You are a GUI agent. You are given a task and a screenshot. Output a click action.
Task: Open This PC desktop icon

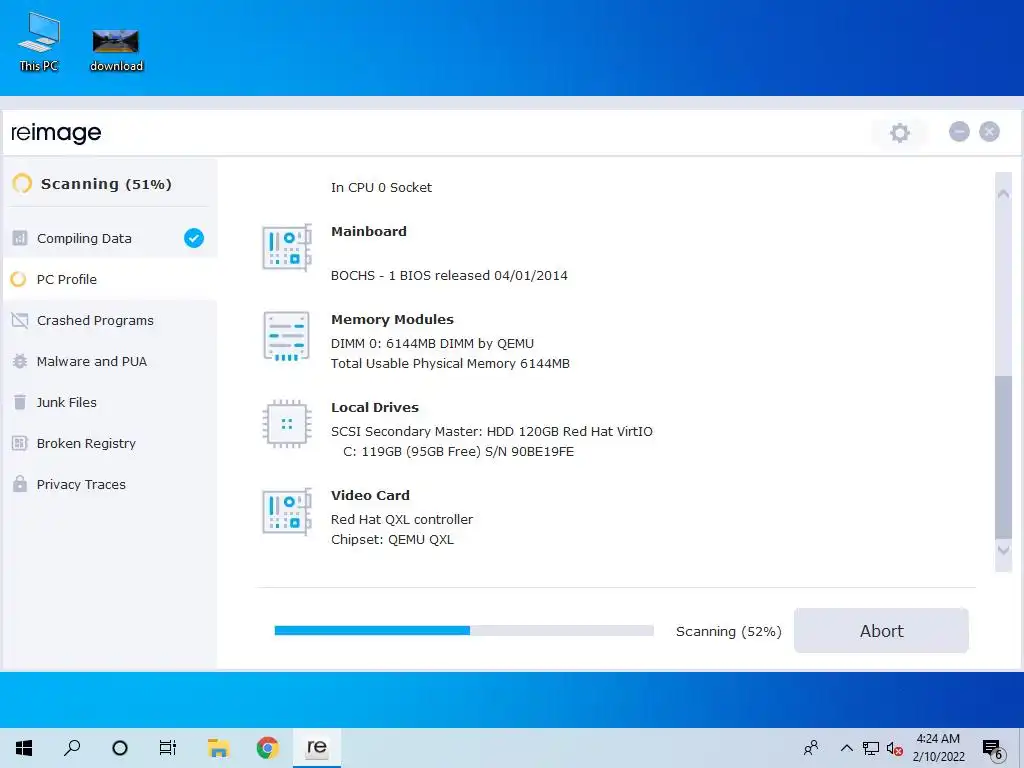click(x=39, y=42)
